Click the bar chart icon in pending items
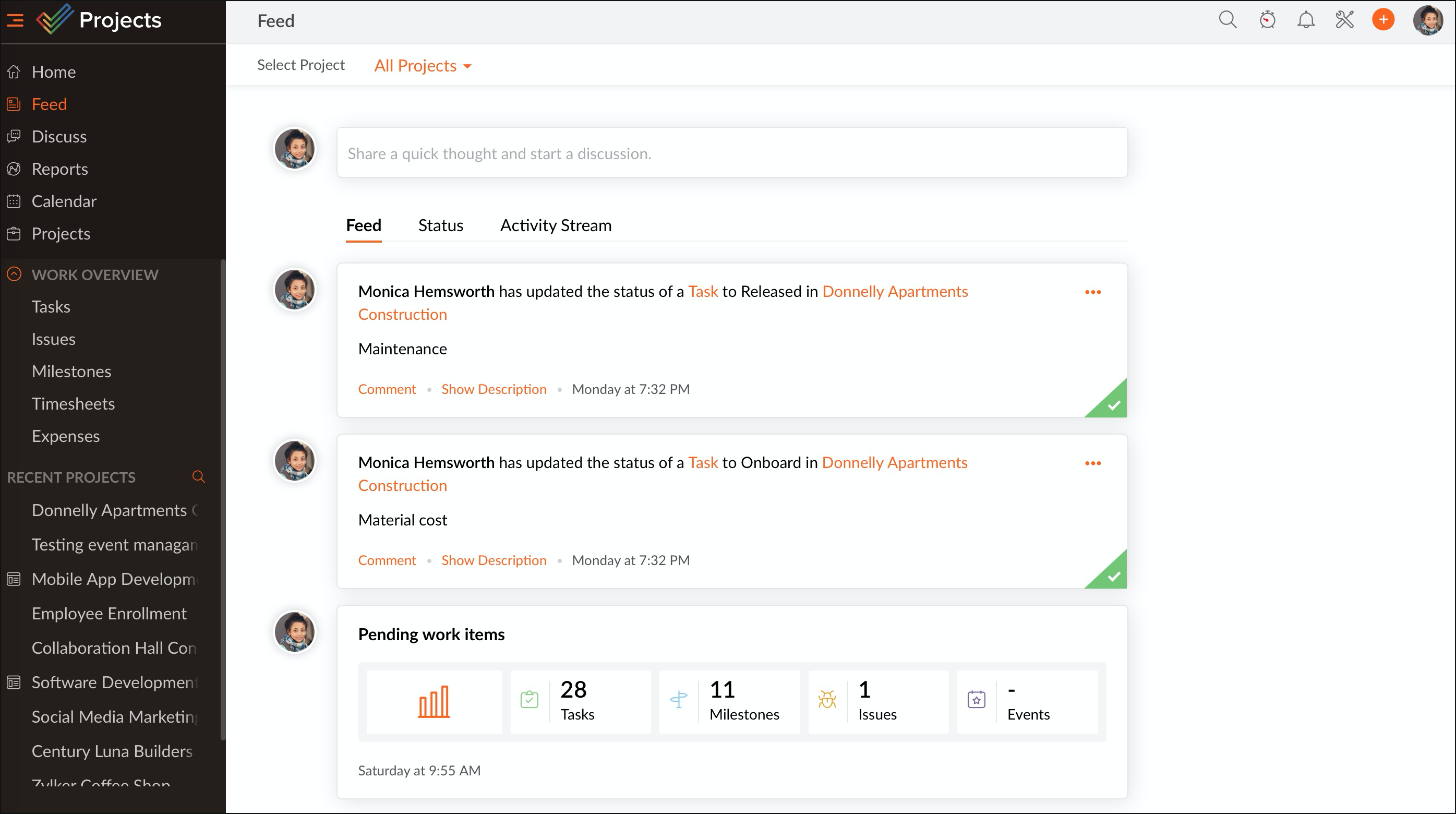Image resolution: width=1456 pixels, height=814 pixels. (x=434, y=701)
